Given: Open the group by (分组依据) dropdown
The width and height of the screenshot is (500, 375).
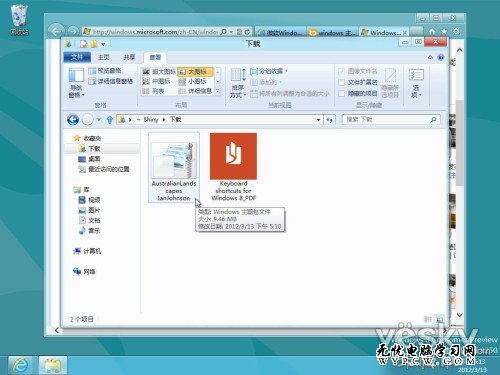Looking at the screenshot, I should coord(269,71).
